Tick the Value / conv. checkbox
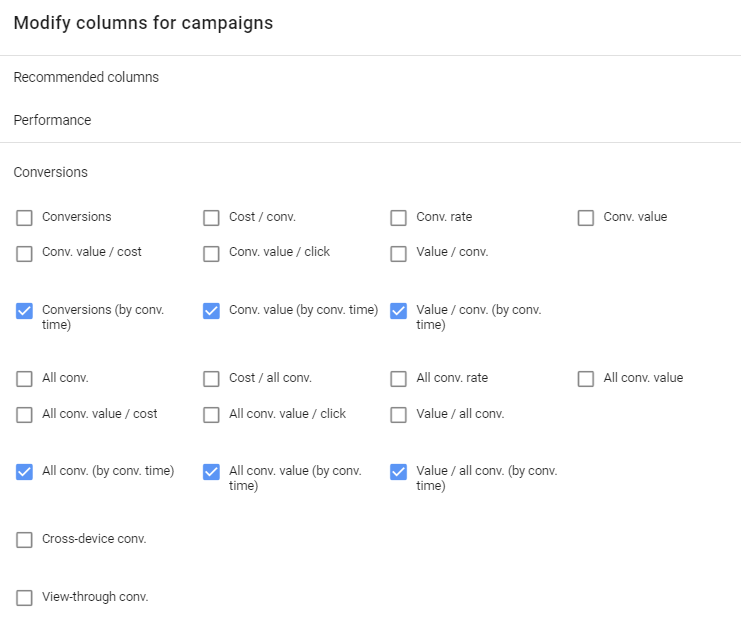This screenshot has height=617, width=741. coord(398,253)
